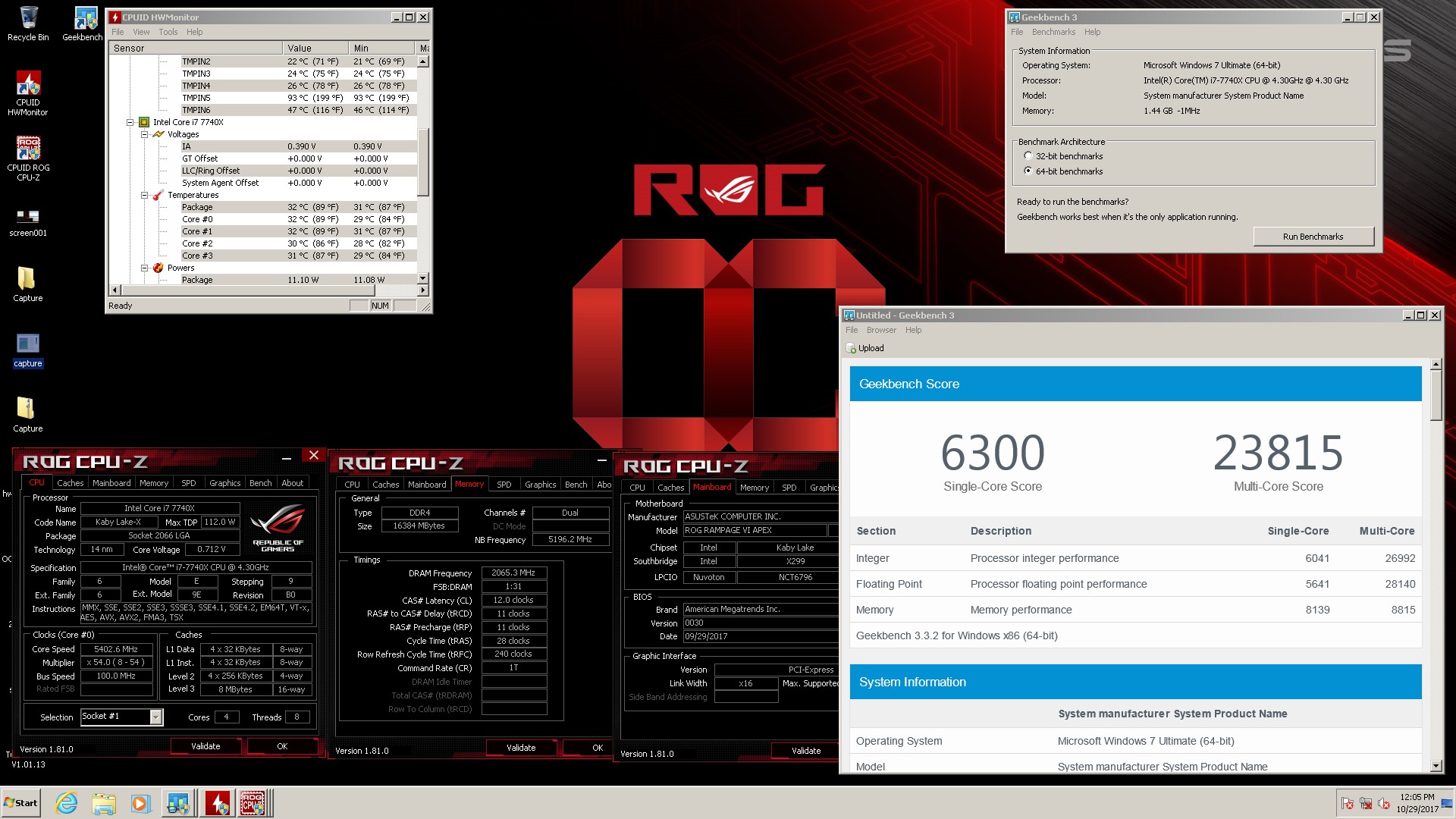Click the Geekbench 3 title bar app icon
Screen dimensions: 1456x819
point(1014,17)
